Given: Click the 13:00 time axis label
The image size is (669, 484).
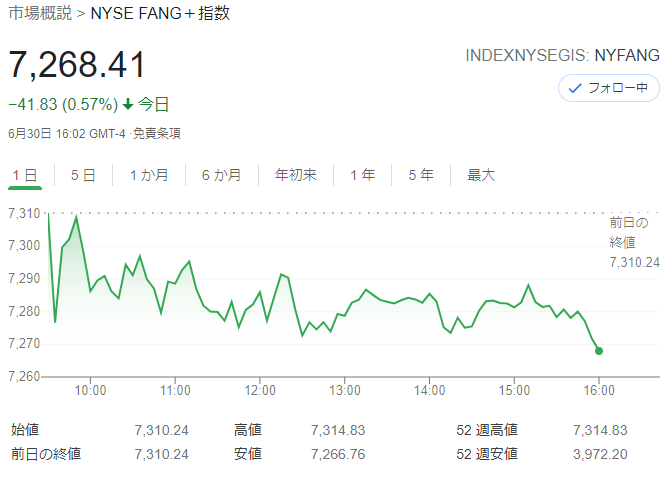Looking at the screenshot, I should (x=345, y=390).
